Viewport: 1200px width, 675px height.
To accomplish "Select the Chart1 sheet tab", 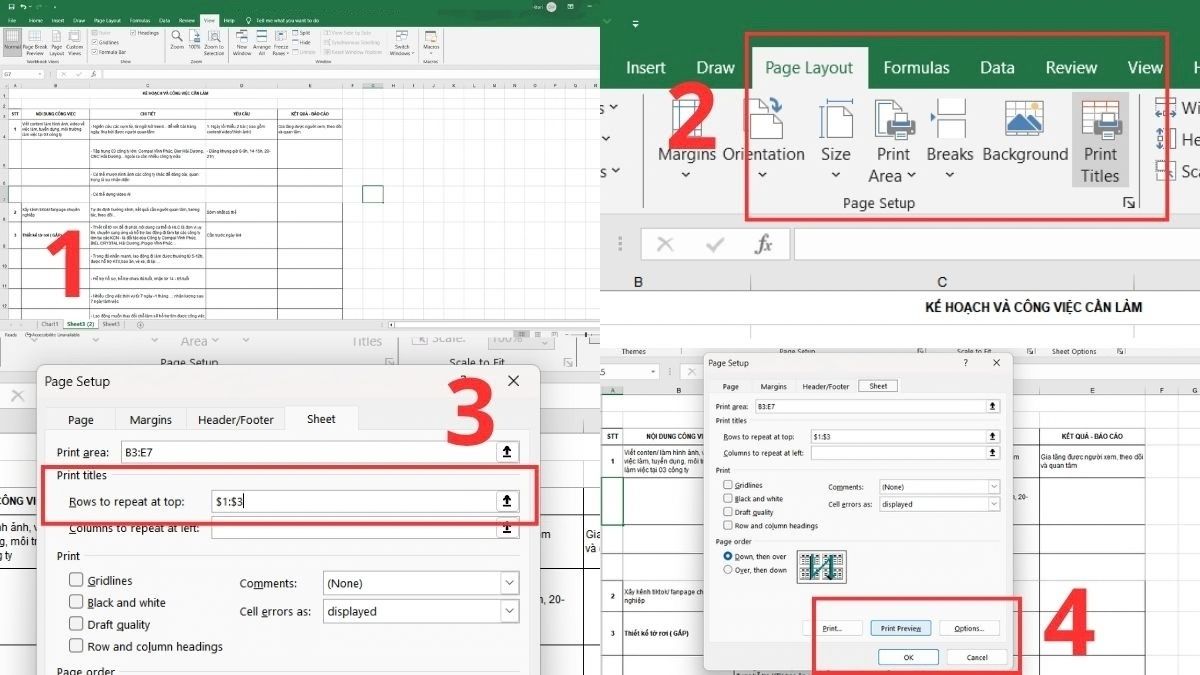I will tap(49, 324).
